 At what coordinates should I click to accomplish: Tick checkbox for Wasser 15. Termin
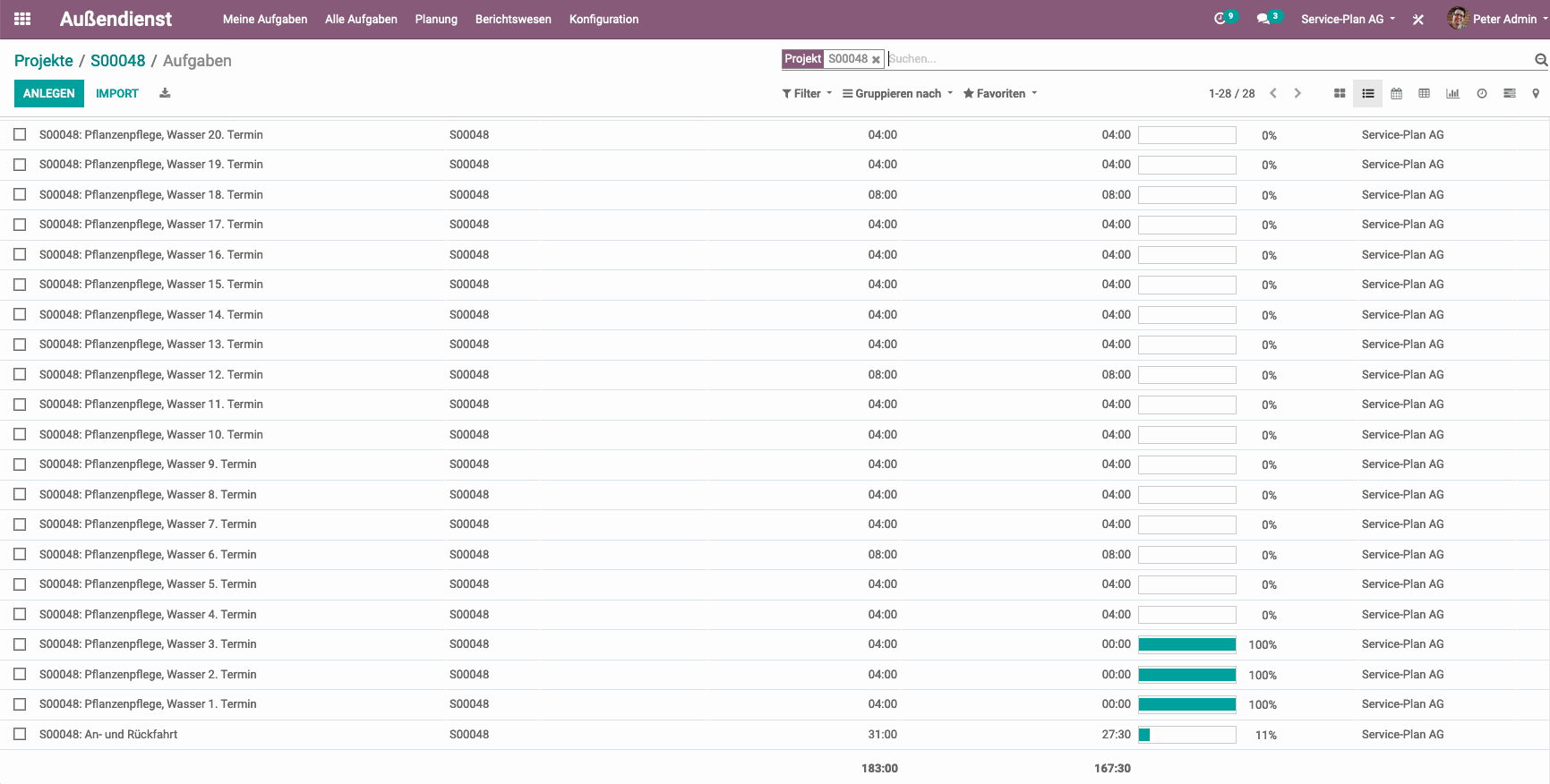tap(20, 285)
